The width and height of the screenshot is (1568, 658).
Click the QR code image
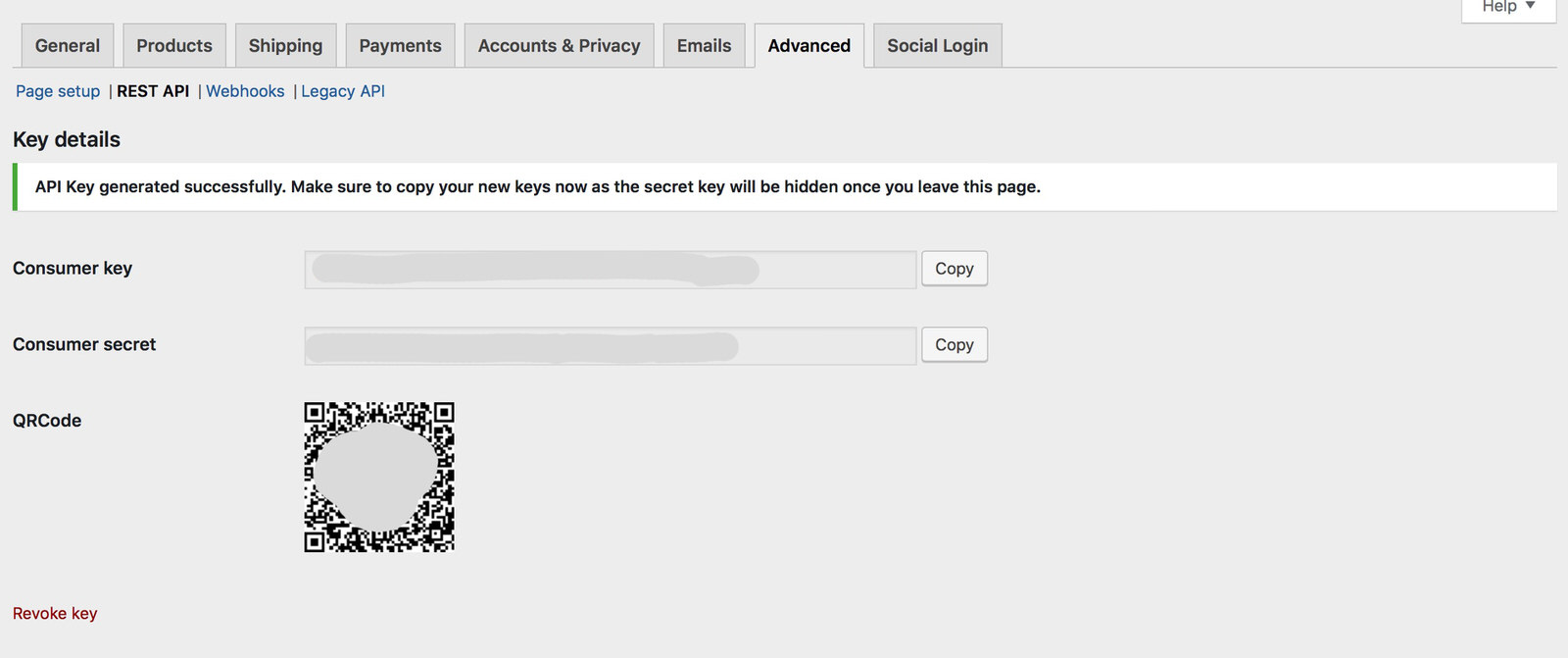379,477
